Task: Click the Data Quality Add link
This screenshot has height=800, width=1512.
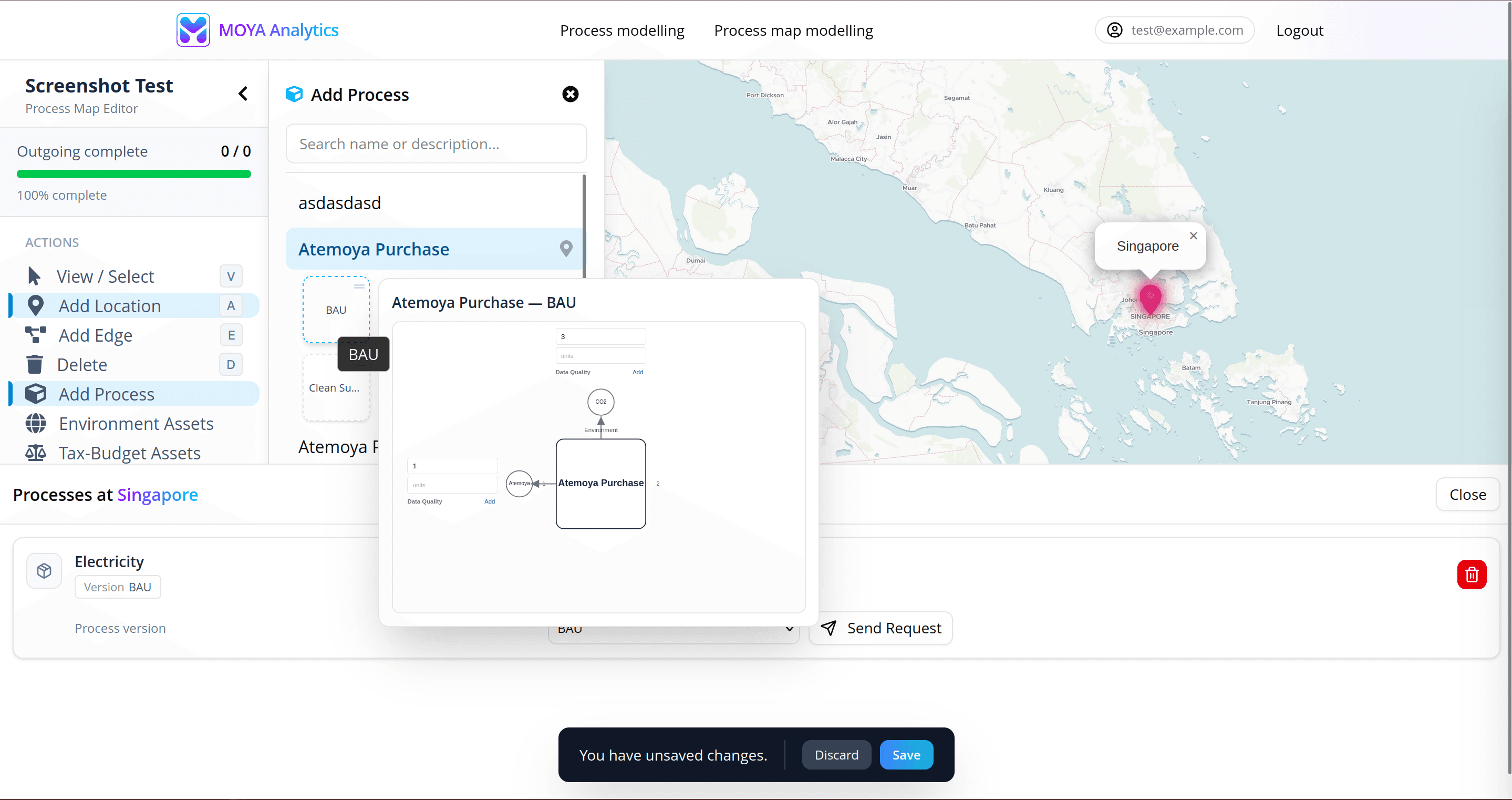Action: coord(638,372)
